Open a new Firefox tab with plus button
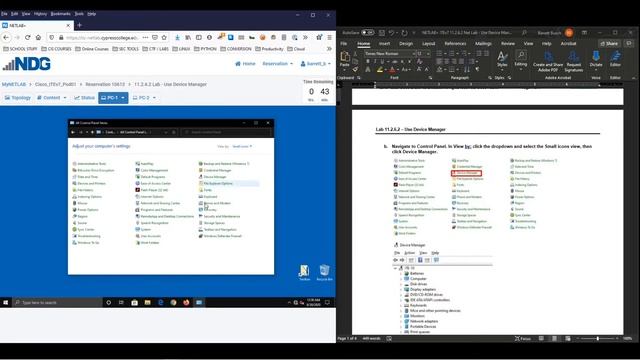The height and width of the screenshot is (360, 640). coord(80,25)
